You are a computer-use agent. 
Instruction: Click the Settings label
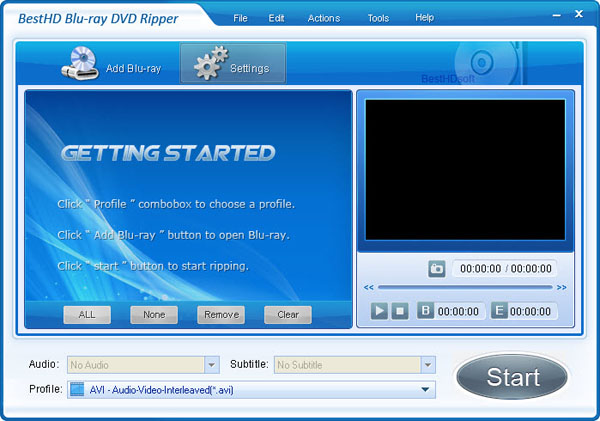point(249,69)
